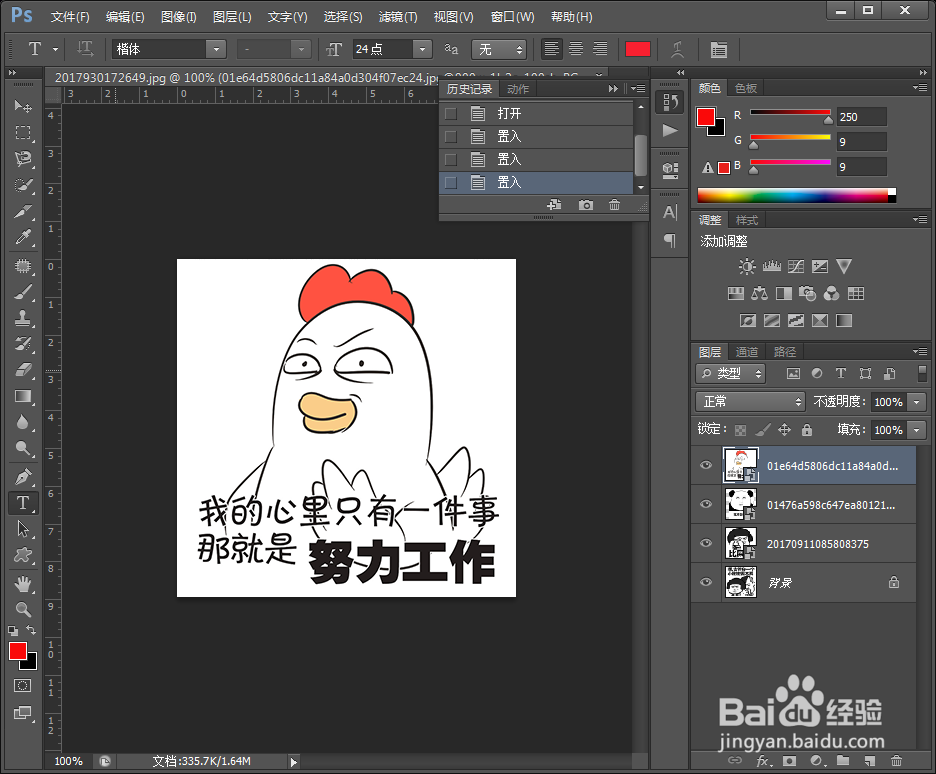Select the Move tool

[x=23, y=106]
